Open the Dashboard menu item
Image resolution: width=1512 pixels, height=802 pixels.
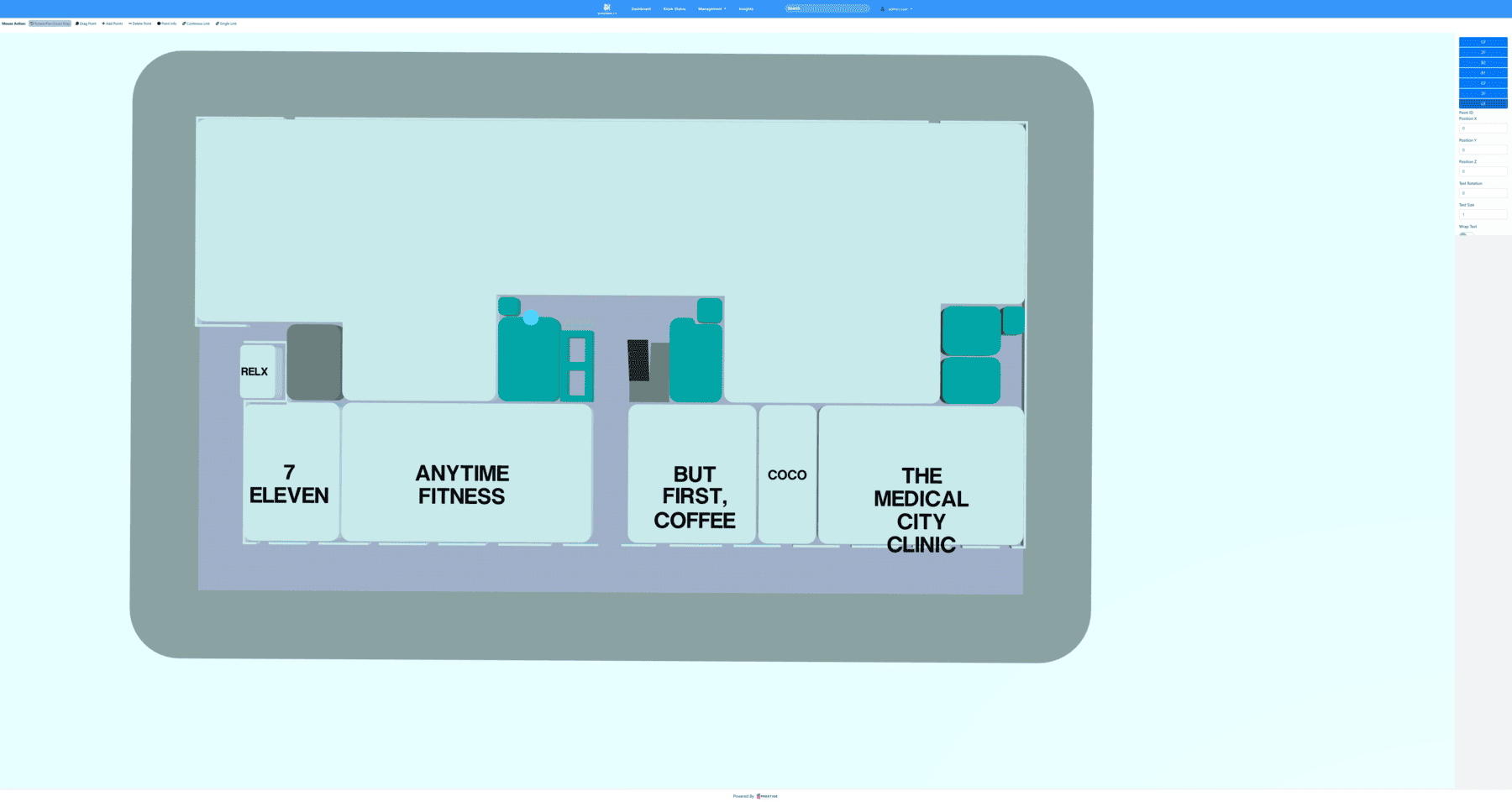(641, 9)
